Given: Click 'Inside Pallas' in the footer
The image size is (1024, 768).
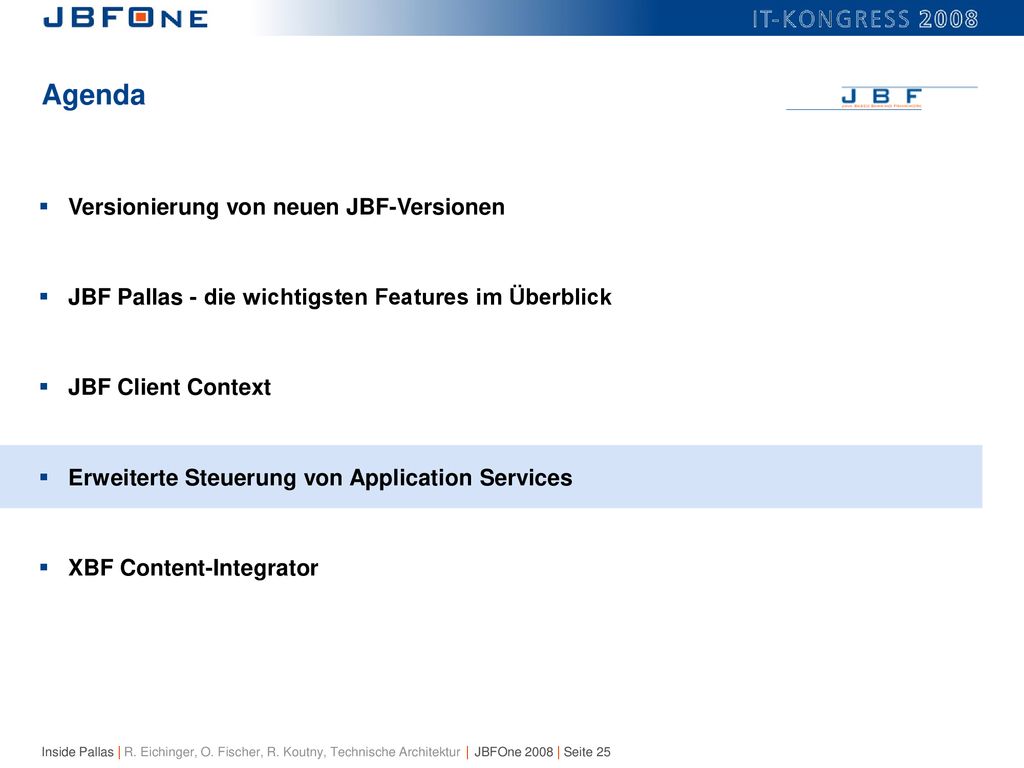Looking at the screenshot, I should (77, 752).
